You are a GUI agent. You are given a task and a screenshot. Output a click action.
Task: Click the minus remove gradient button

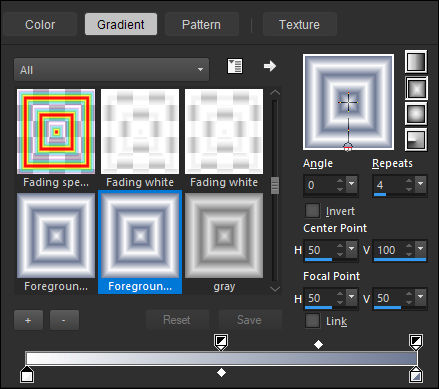(64, 320)
